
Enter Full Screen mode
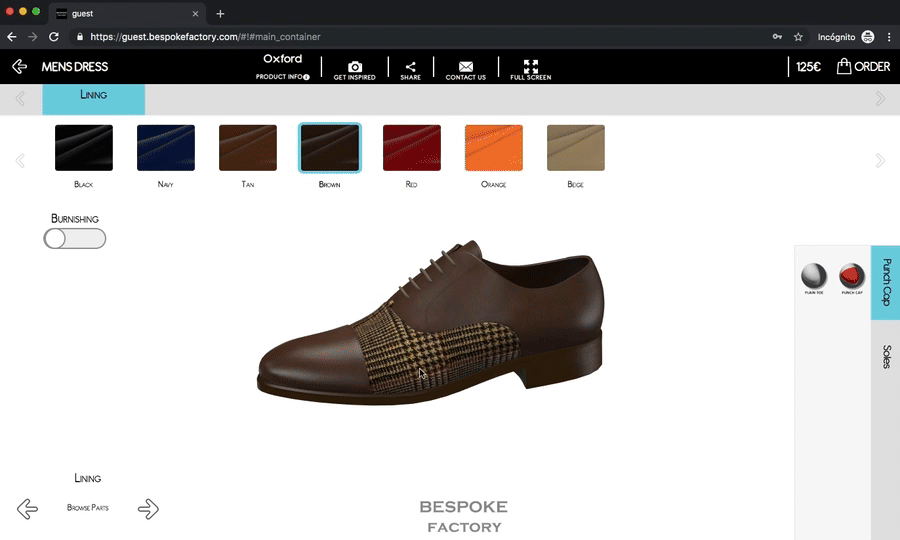click(530, 66)
